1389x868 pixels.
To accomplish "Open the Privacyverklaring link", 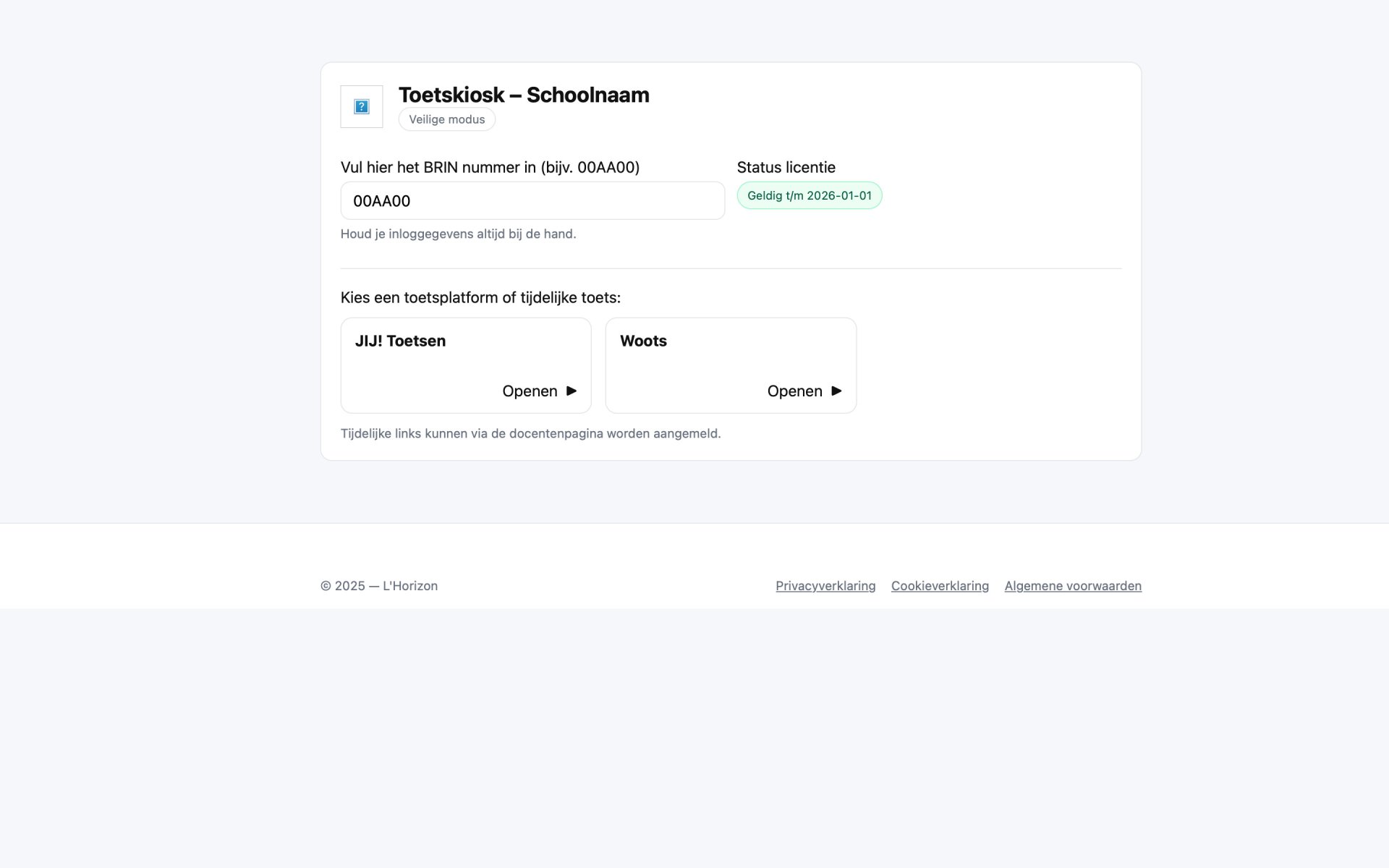I will pos(825,586).
